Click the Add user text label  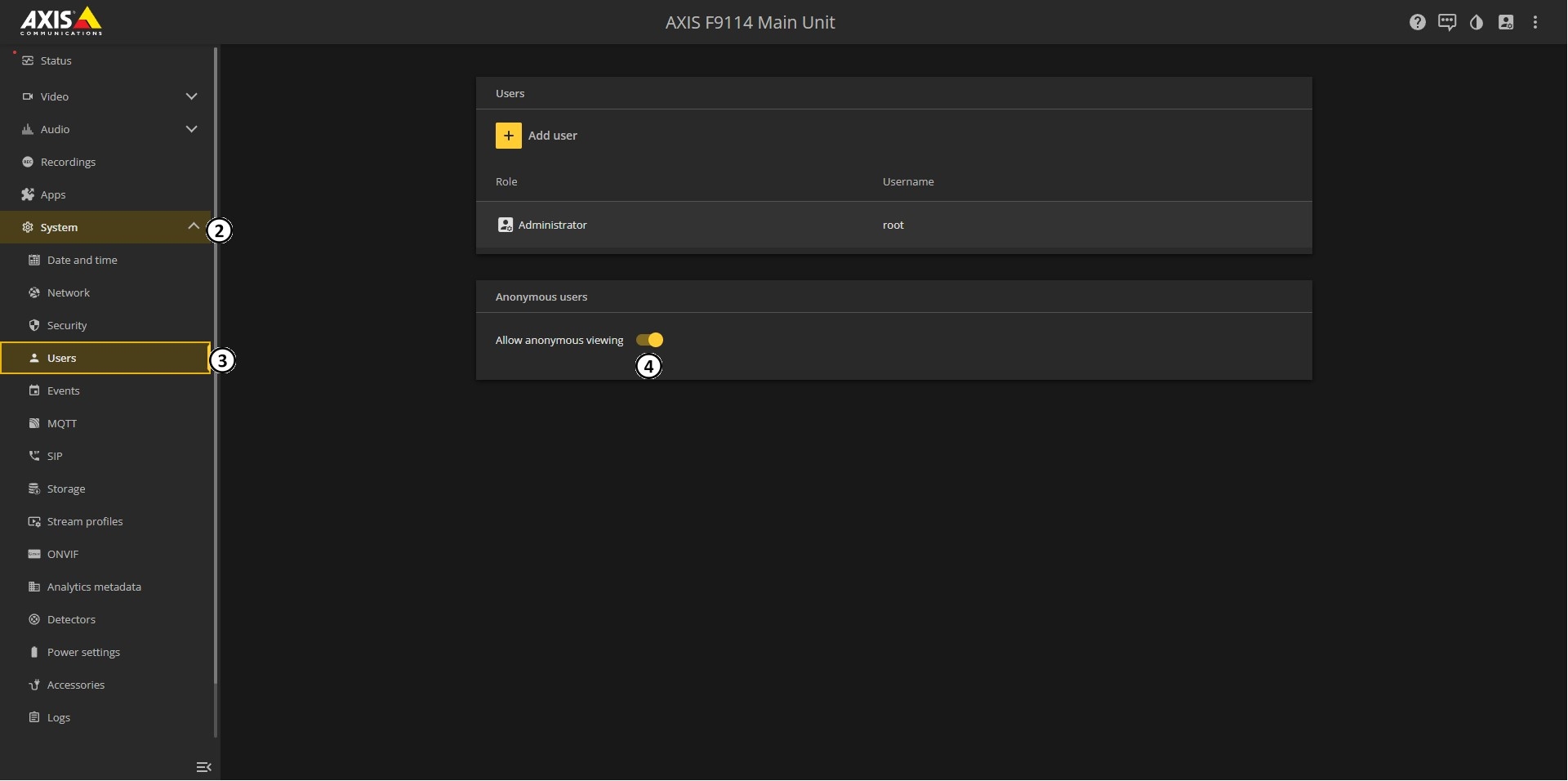553,136
